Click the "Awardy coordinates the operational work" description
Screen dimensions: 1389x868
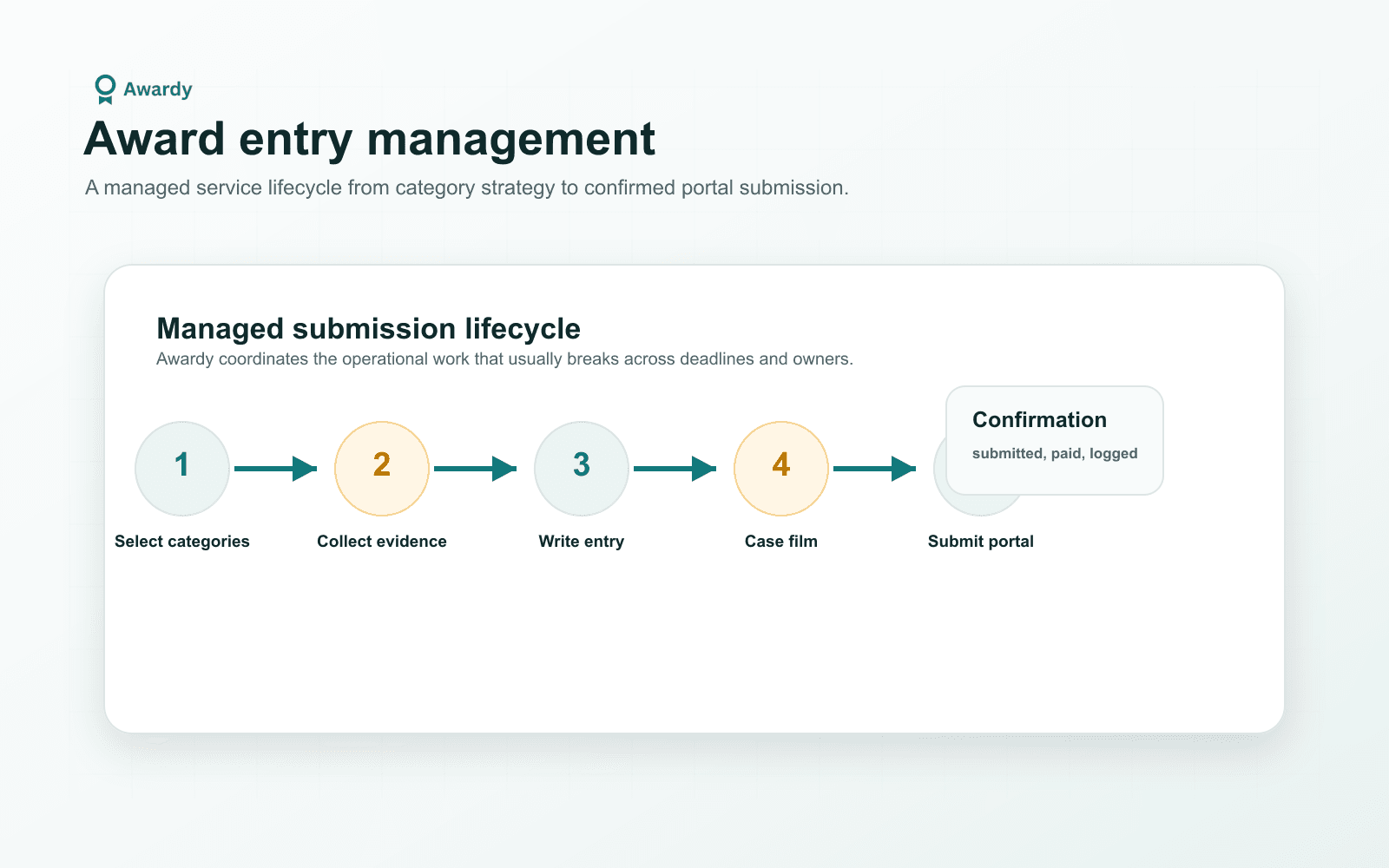(504, 359)
